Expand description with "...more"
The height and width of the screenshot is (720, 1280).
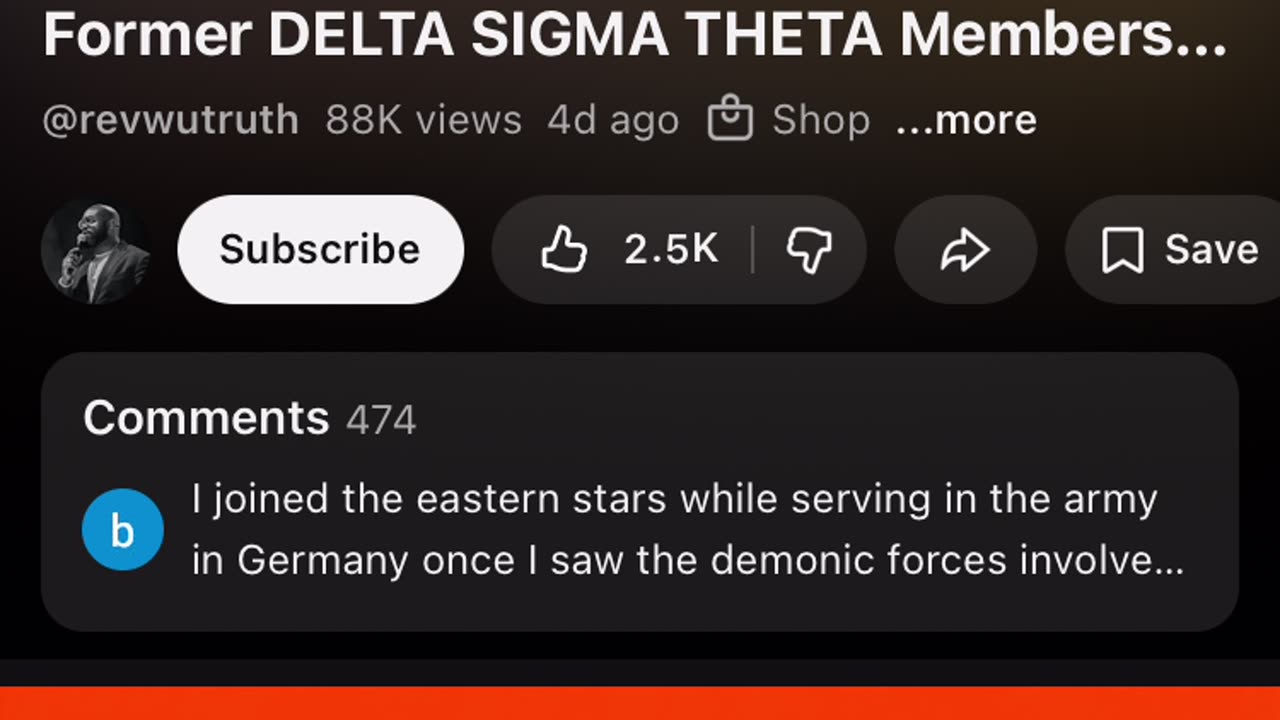(966, 120)
